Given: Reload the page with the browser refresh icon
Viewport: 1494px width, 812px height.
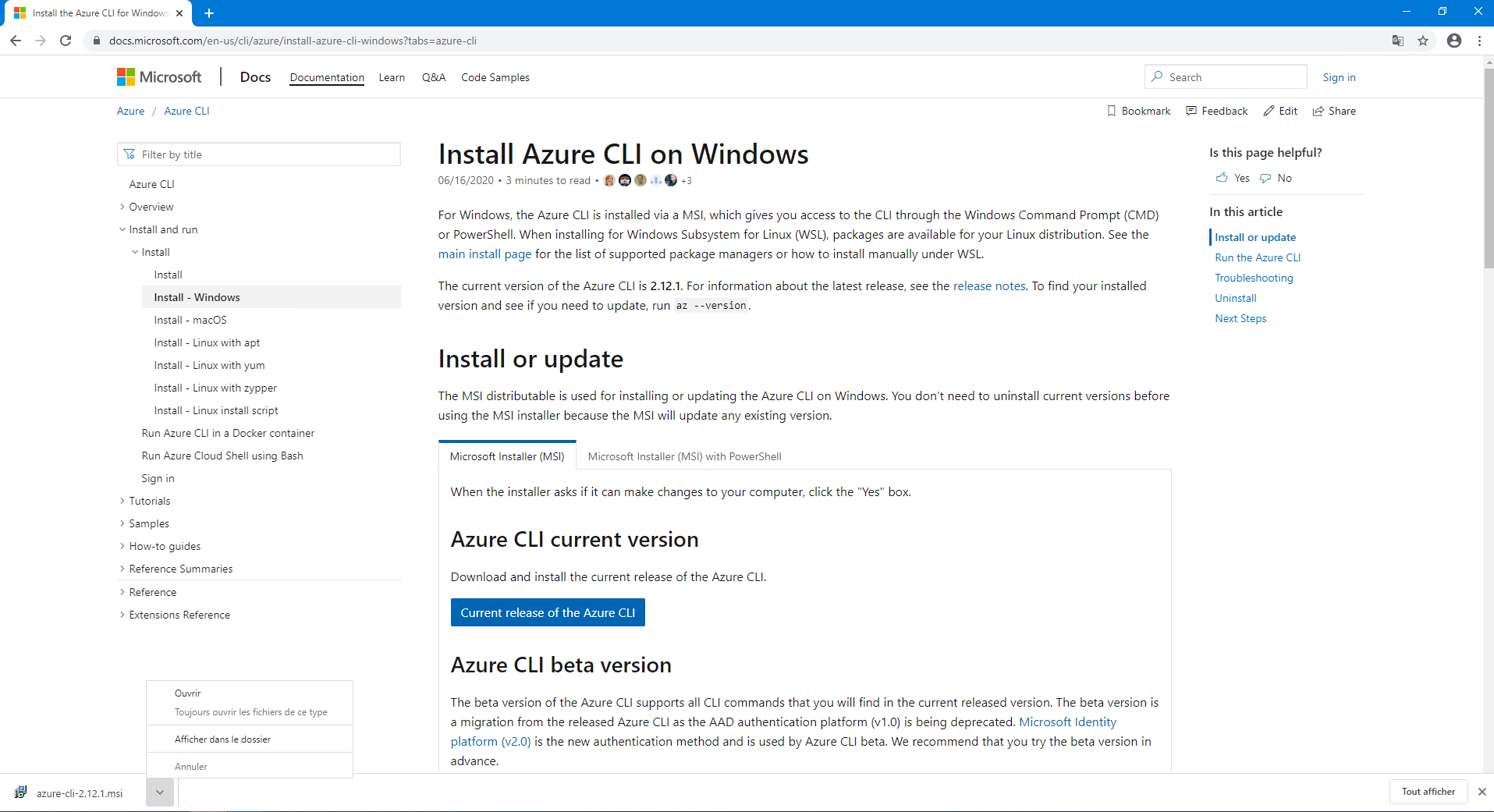Looking at the screenshot, I should pos(66,41).
